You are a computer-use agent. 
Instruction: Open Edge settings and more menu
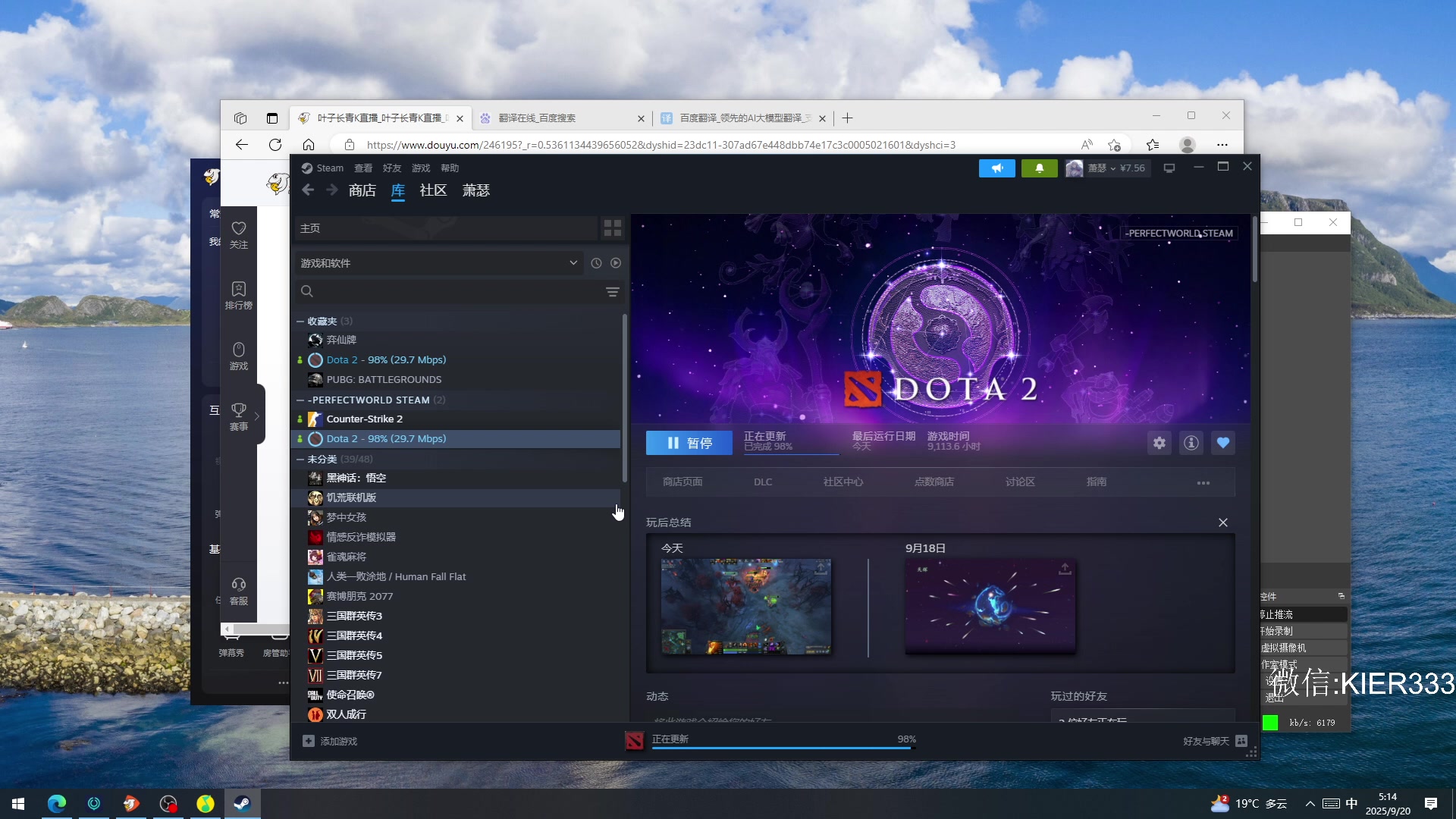point(1222,145)
